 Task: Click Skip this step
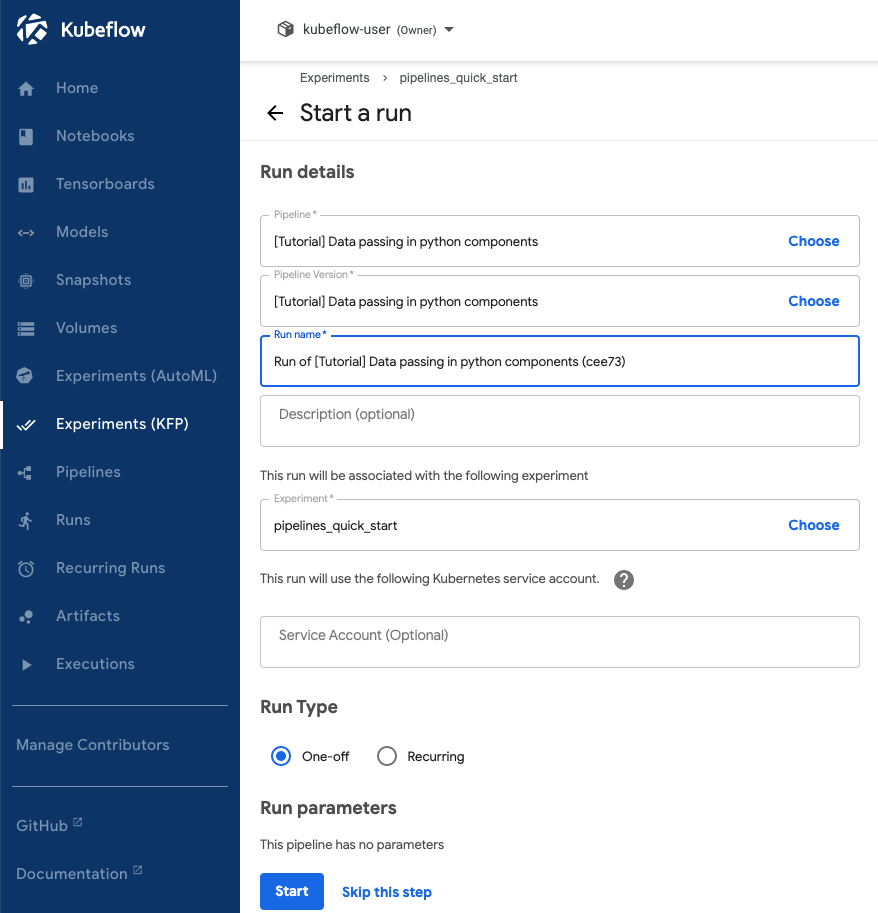point(387,891)
